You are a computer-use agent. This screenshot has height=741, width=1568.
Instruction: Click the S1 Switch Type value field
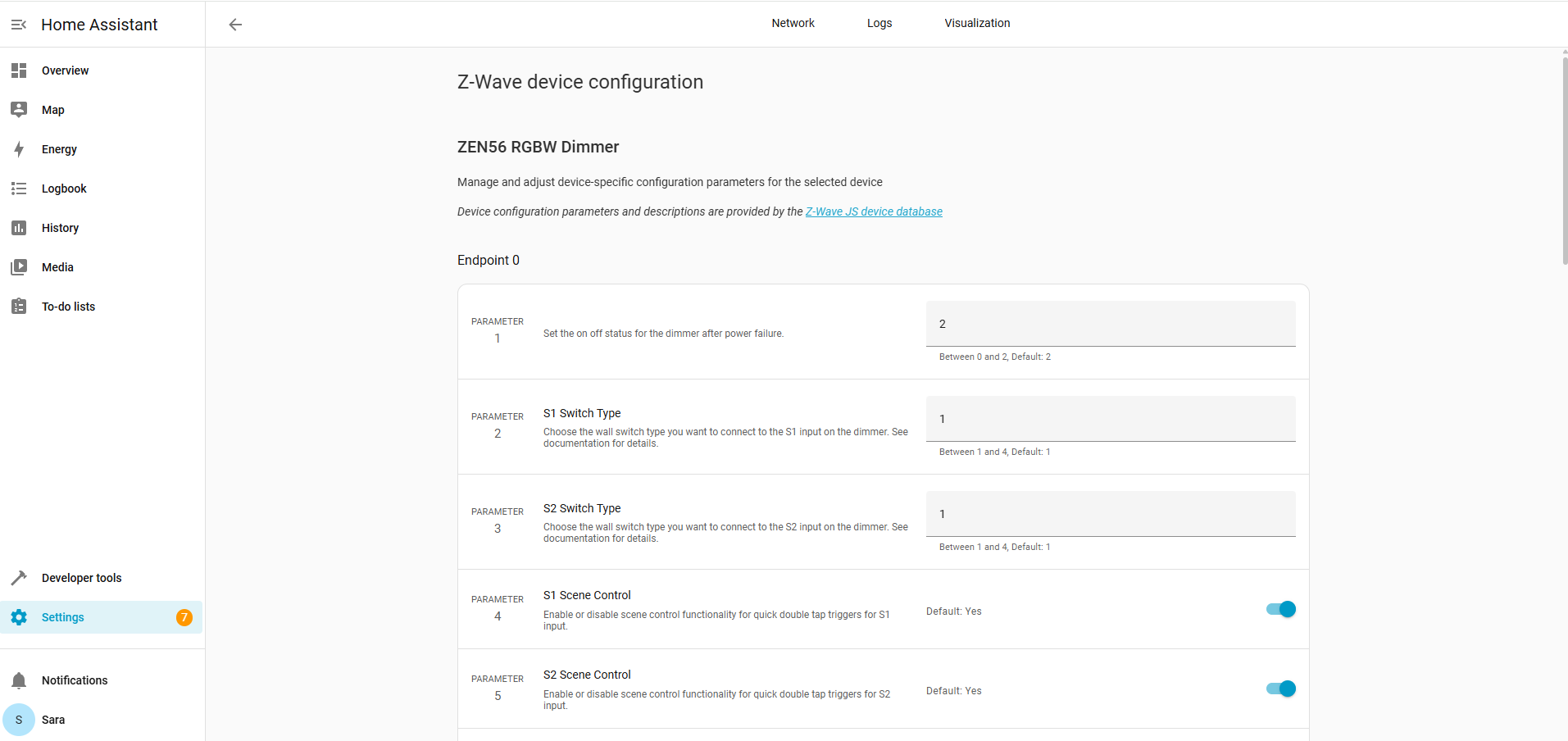pyautogui.click(x=1111, y=419)
